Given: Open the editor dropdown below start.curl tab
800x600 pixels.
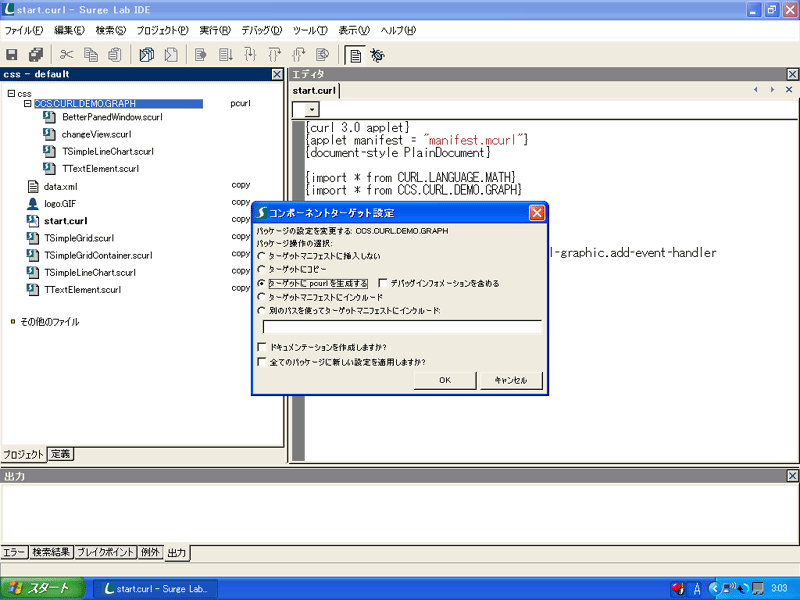Looking at the screenshot, I should point(312,109).
